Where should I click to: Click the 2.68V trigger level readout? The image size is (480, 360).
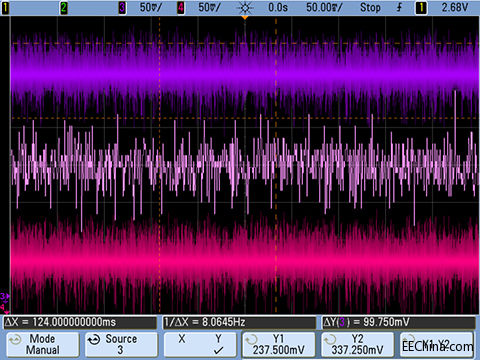pyautogui.click(x=455, y=7)
